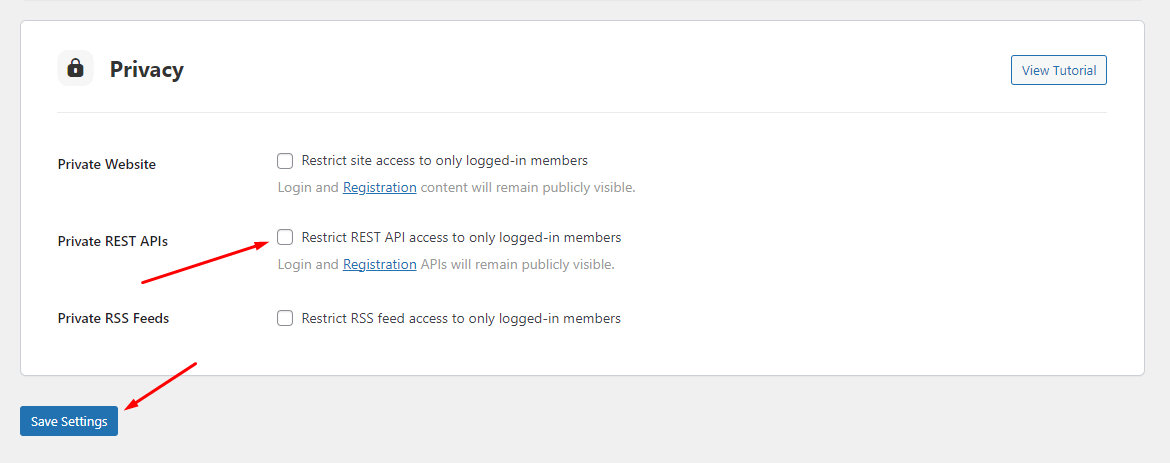Tick the Restrict REST API access checkbox
Screen dimensions: 1170x463
[x=285, y=238]
